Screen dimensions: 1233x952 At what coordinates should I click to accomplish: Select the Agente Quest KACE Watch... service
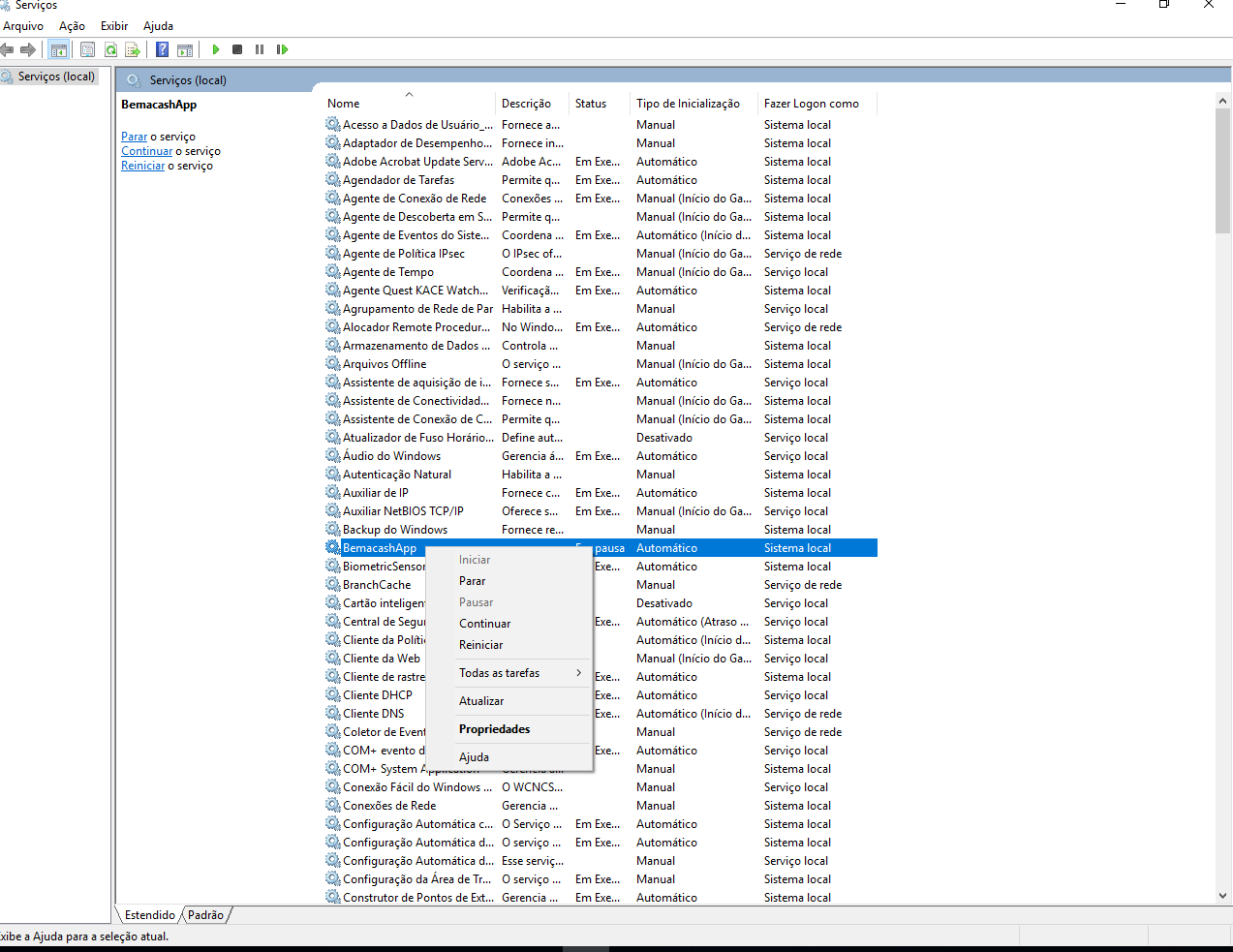pos(601,291)
